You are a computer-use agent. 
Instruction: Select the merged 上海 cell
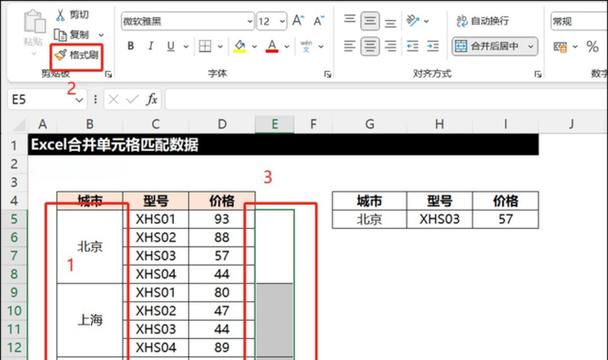point(90,320)
